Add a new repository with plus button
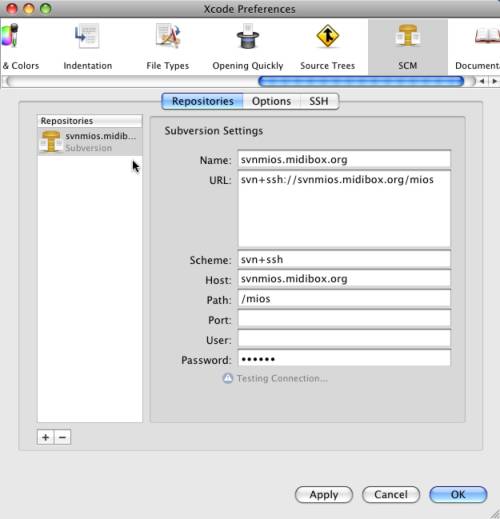The height and width of the screenshot is (519, 500). (x=46, y=437)
